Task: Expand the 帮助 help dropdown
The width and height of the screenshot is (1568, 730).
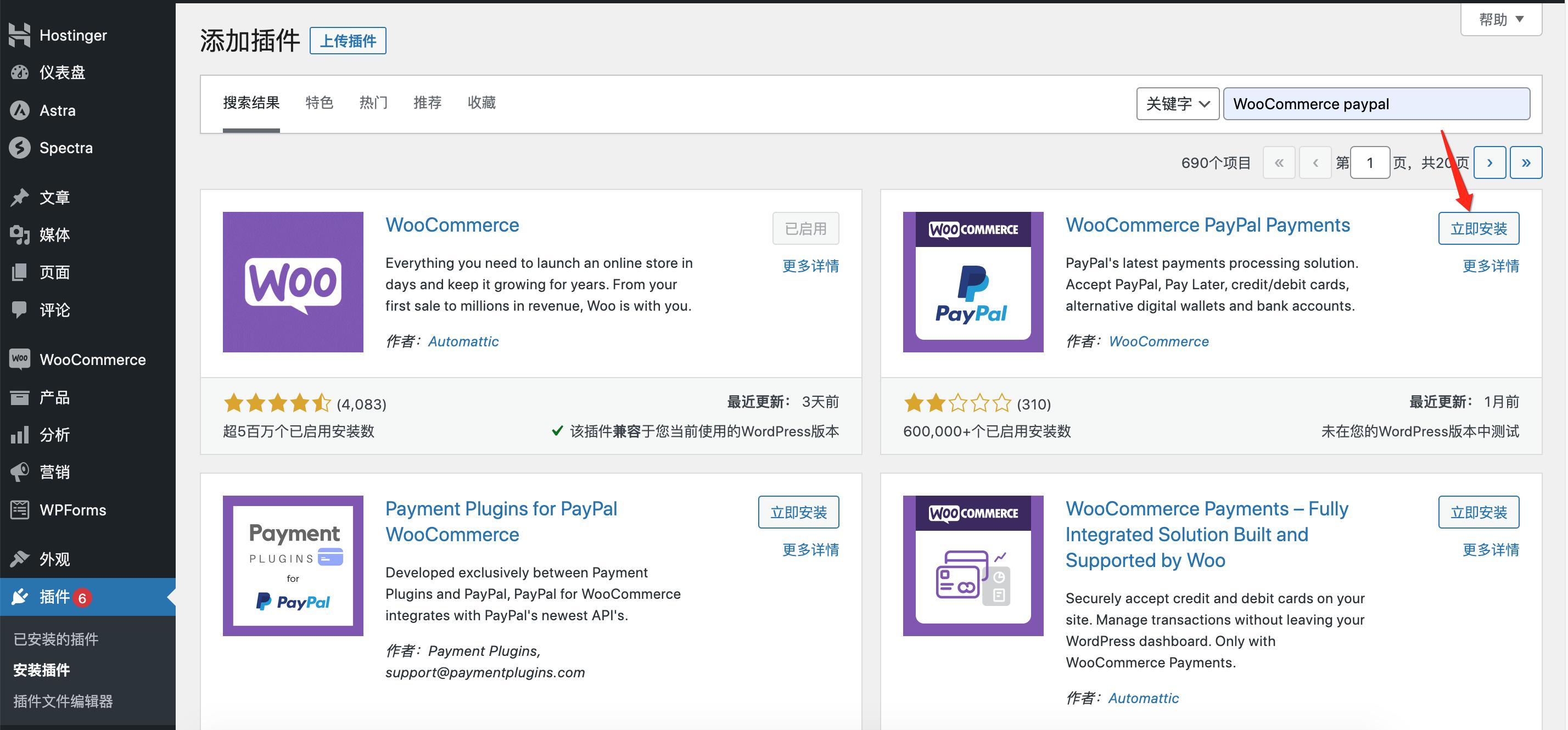Action: [1501, 19]
